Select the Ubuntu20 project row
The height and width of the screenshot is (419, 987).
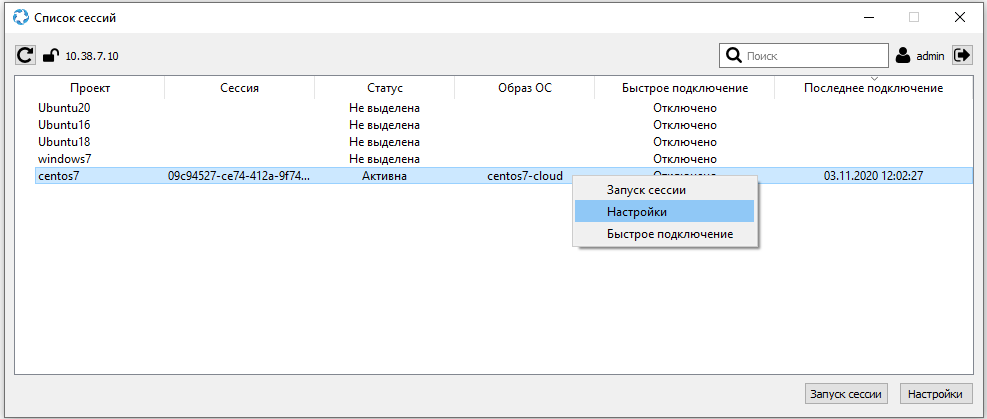pyautogui.click(x=64, y=108)
